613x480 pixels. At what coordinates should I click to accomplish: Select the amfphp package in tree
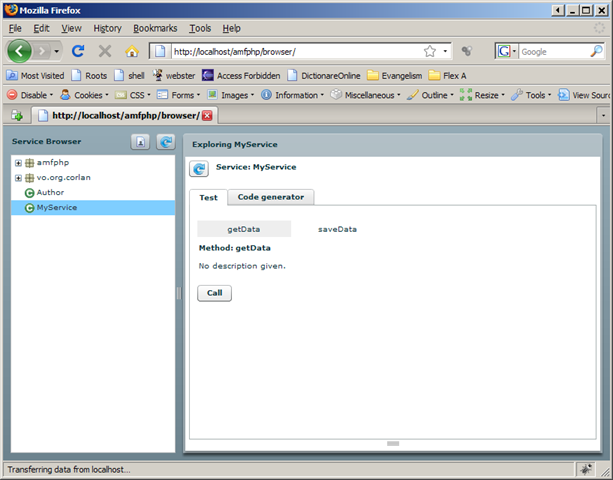point(53,163)
